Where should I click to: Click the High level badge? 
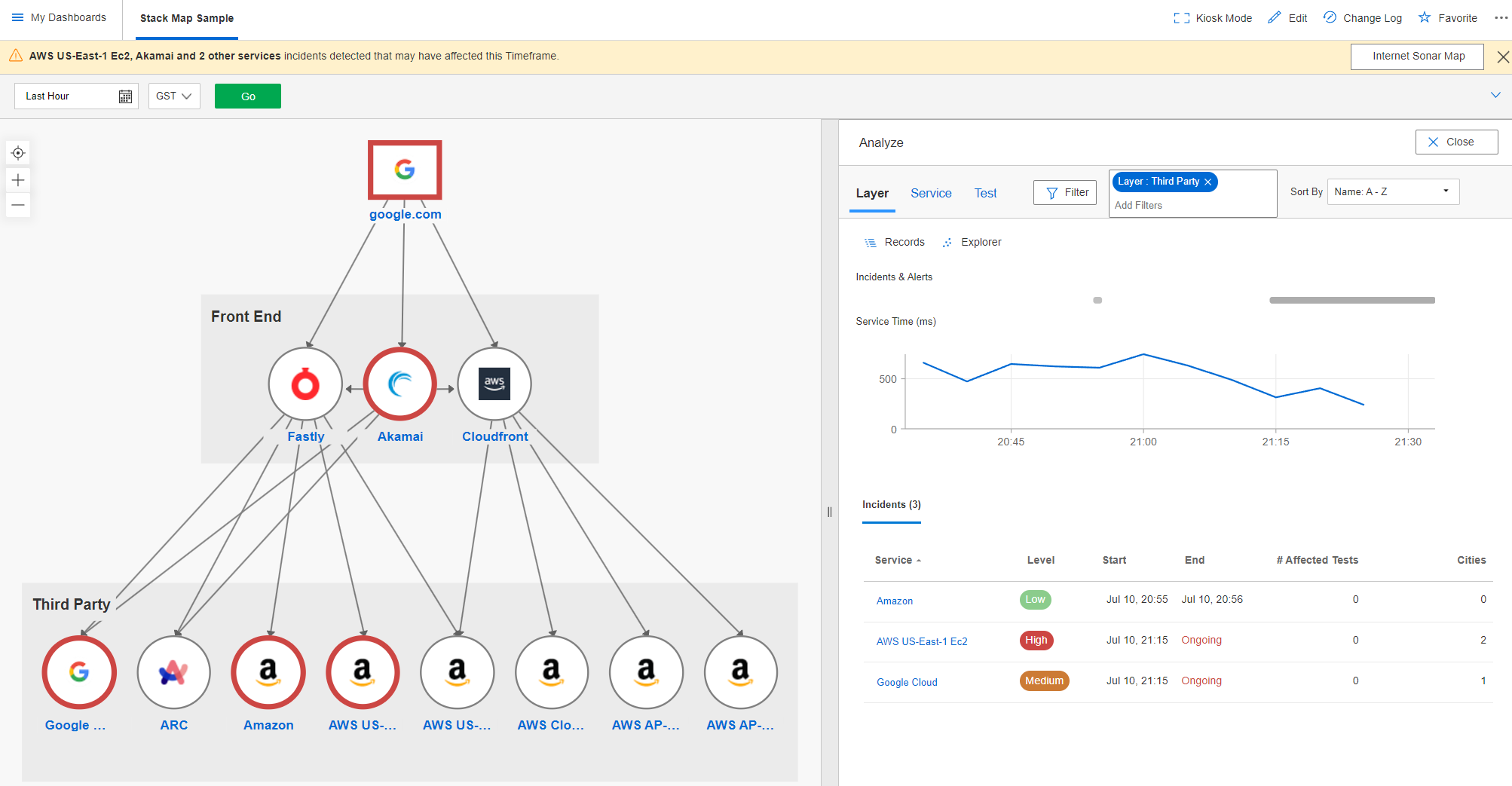click(x=1036, y=641)
